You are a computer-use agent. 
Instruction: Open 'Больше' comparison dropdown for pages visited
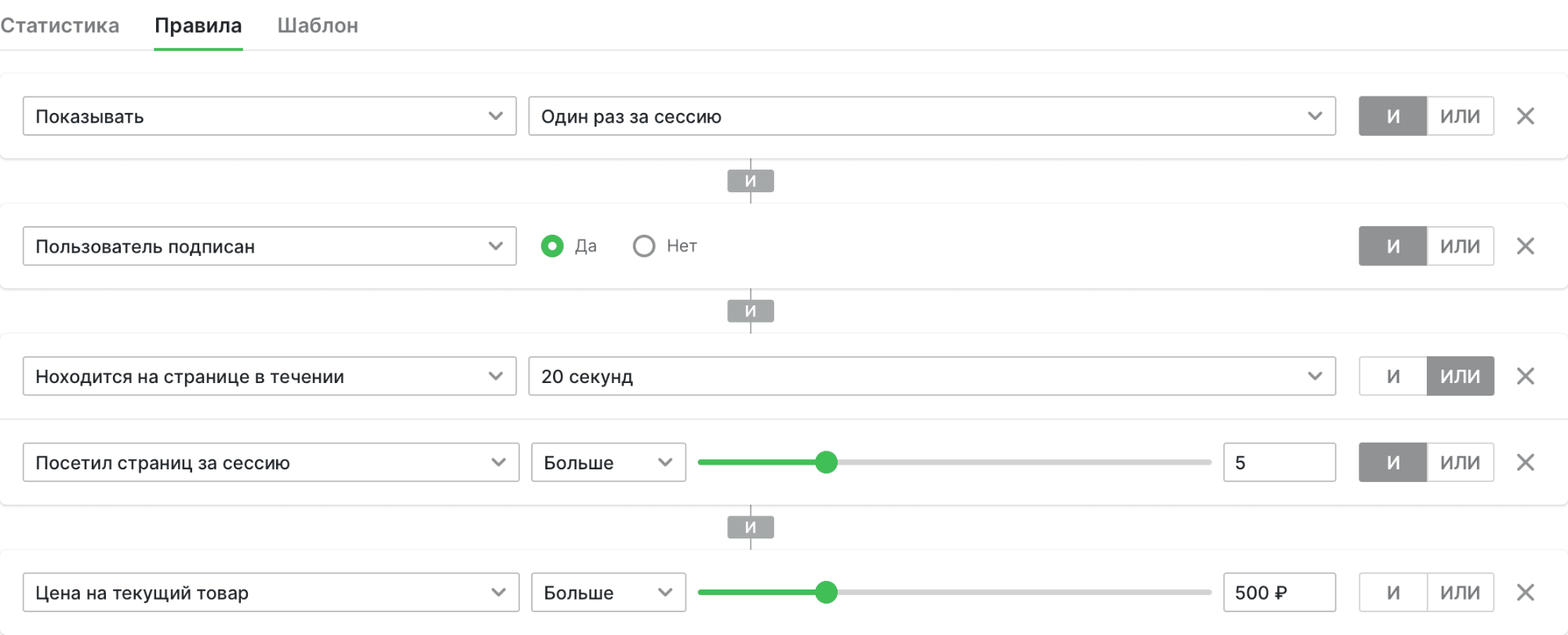[x=608, y=462]
